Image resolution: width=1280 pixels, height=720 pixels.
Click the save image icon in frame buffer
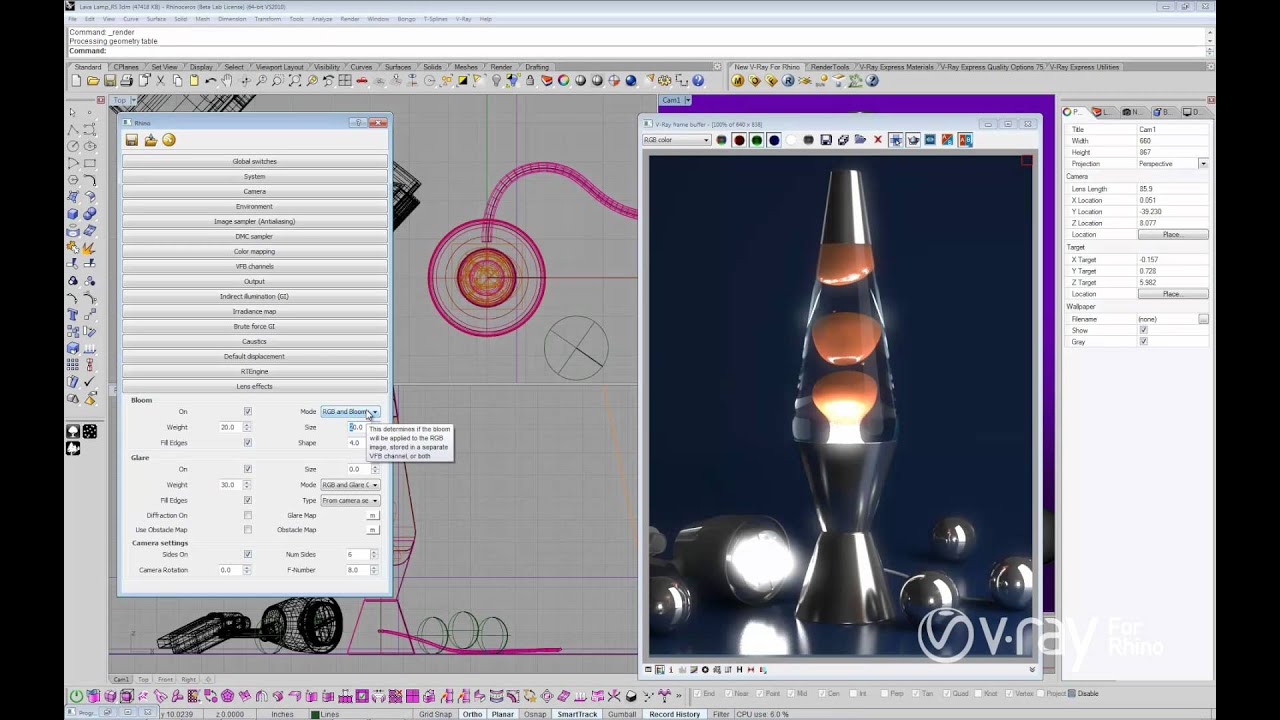pyautogui.click(x=826, y=140)
